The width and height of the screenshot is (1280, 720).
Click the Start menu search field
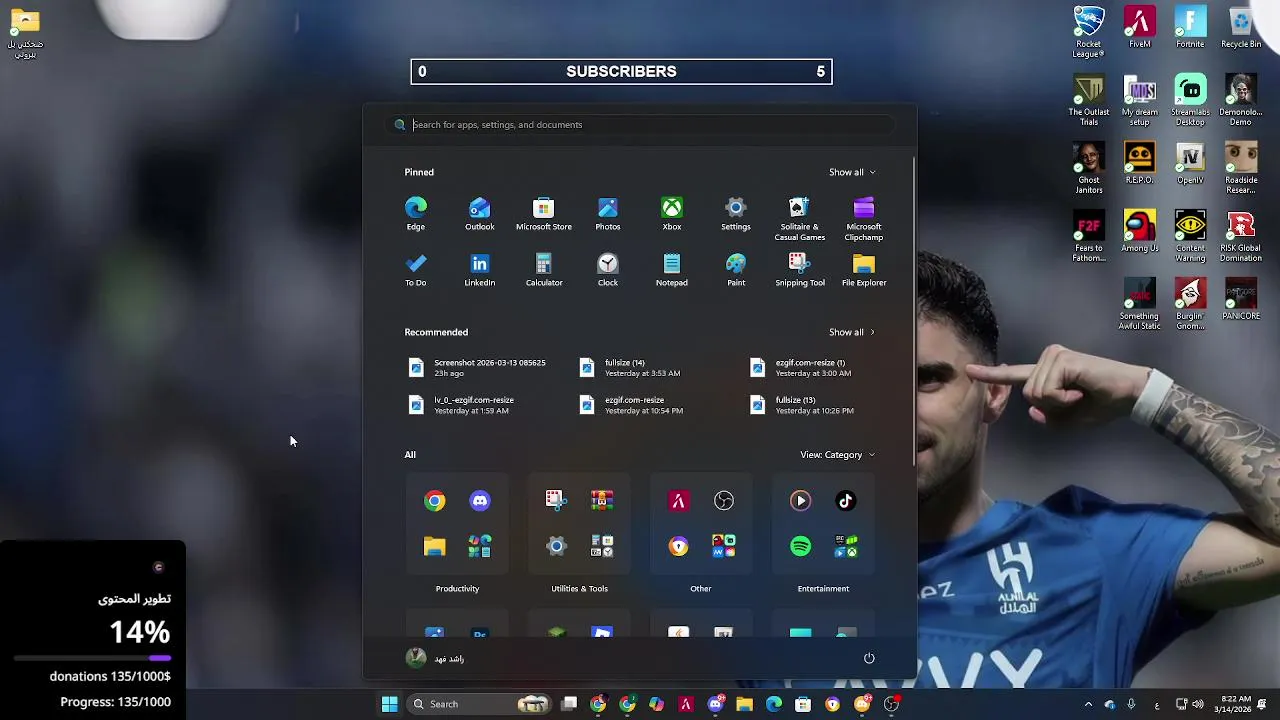640,125
